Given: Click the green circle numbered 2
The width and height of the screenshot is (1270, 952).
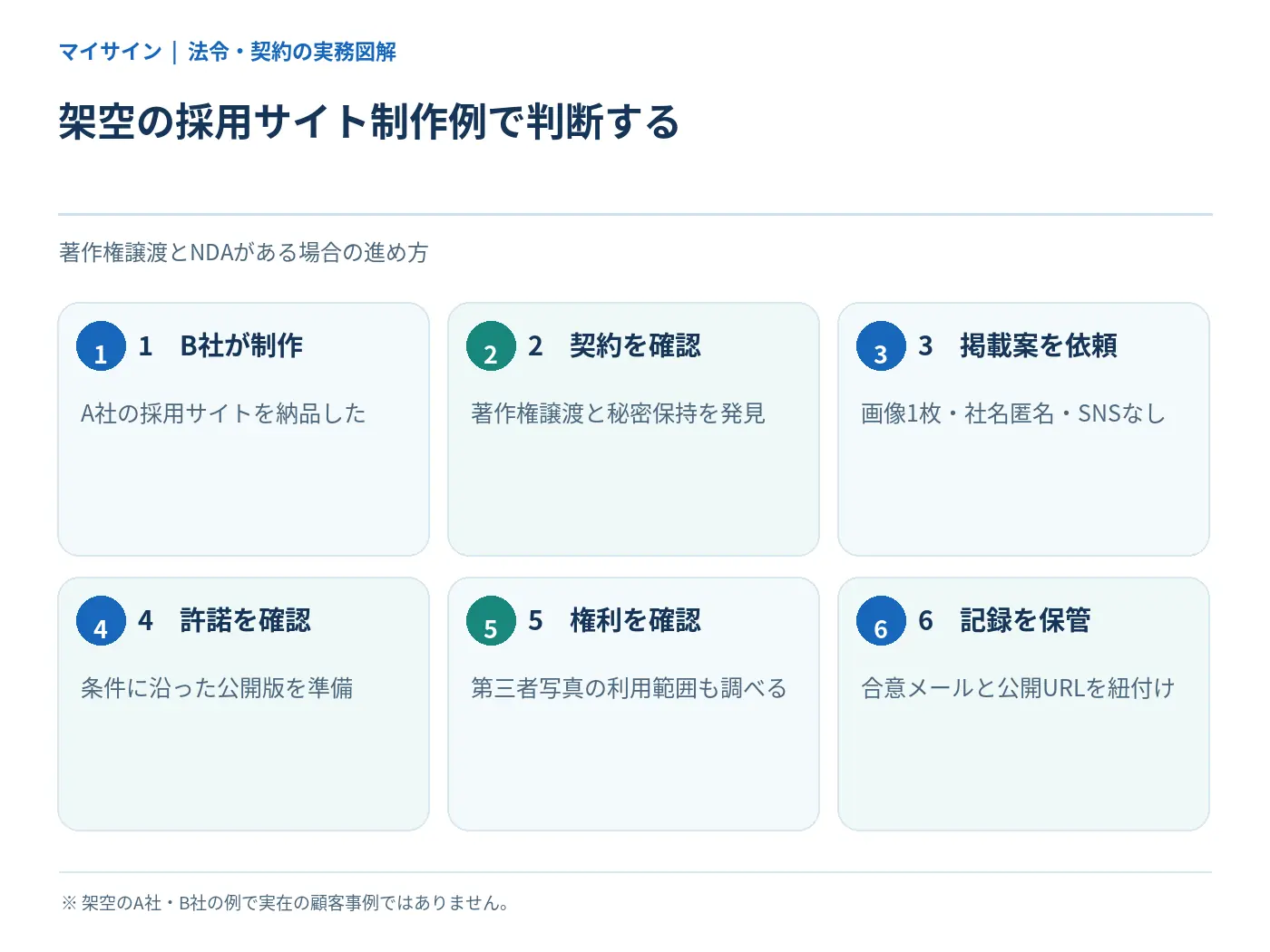Looking at the screenshot, I should coord(491,346).
